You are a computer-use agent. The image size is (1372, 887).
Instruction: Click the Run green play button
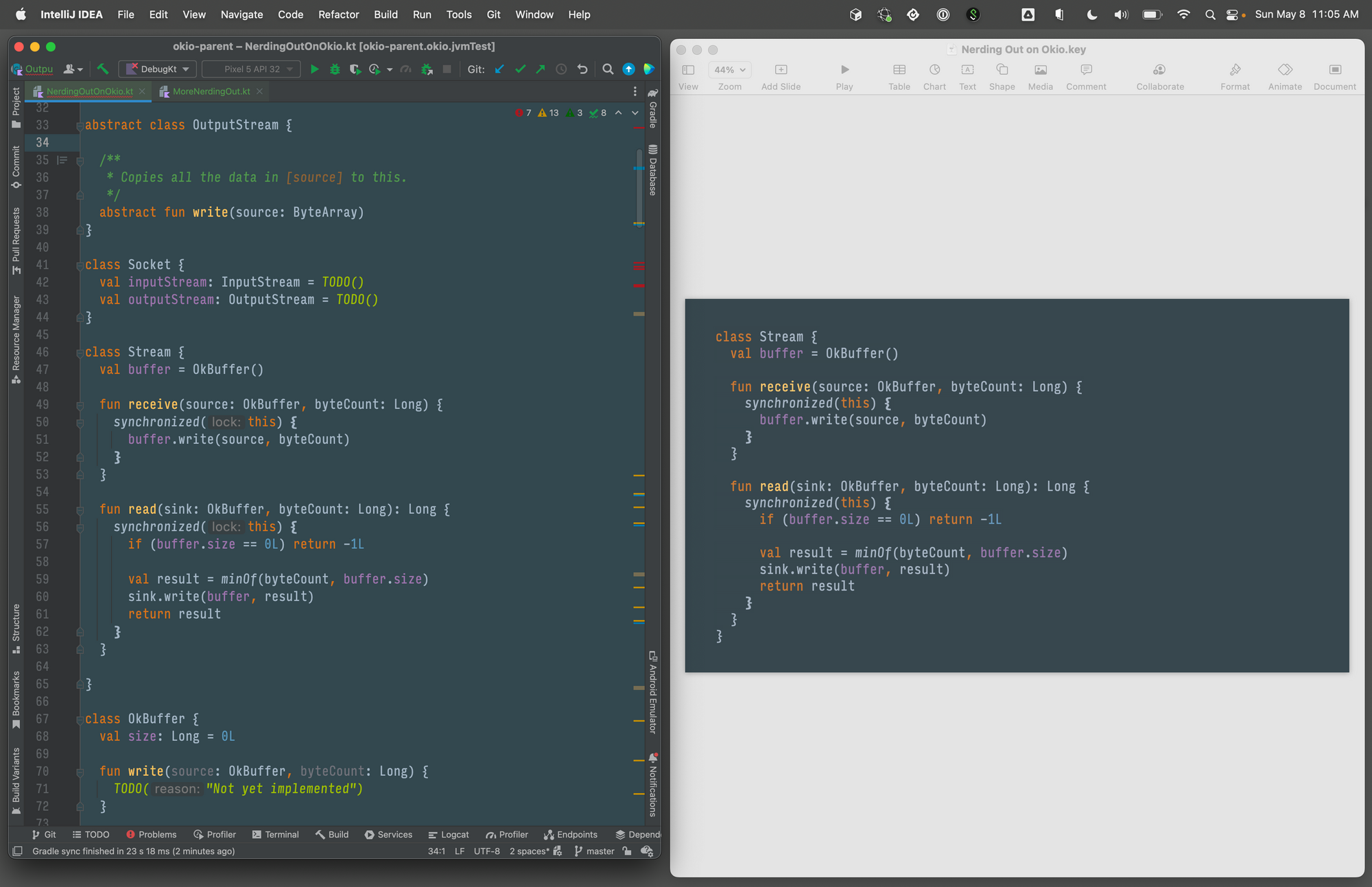(313, 68)
